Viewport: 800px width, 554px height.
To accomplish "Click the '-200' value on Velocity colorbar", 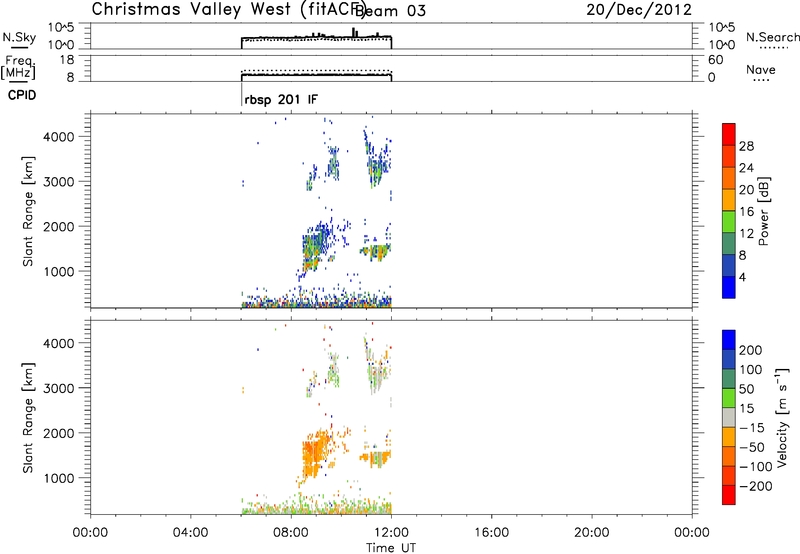I will (756, 486).
